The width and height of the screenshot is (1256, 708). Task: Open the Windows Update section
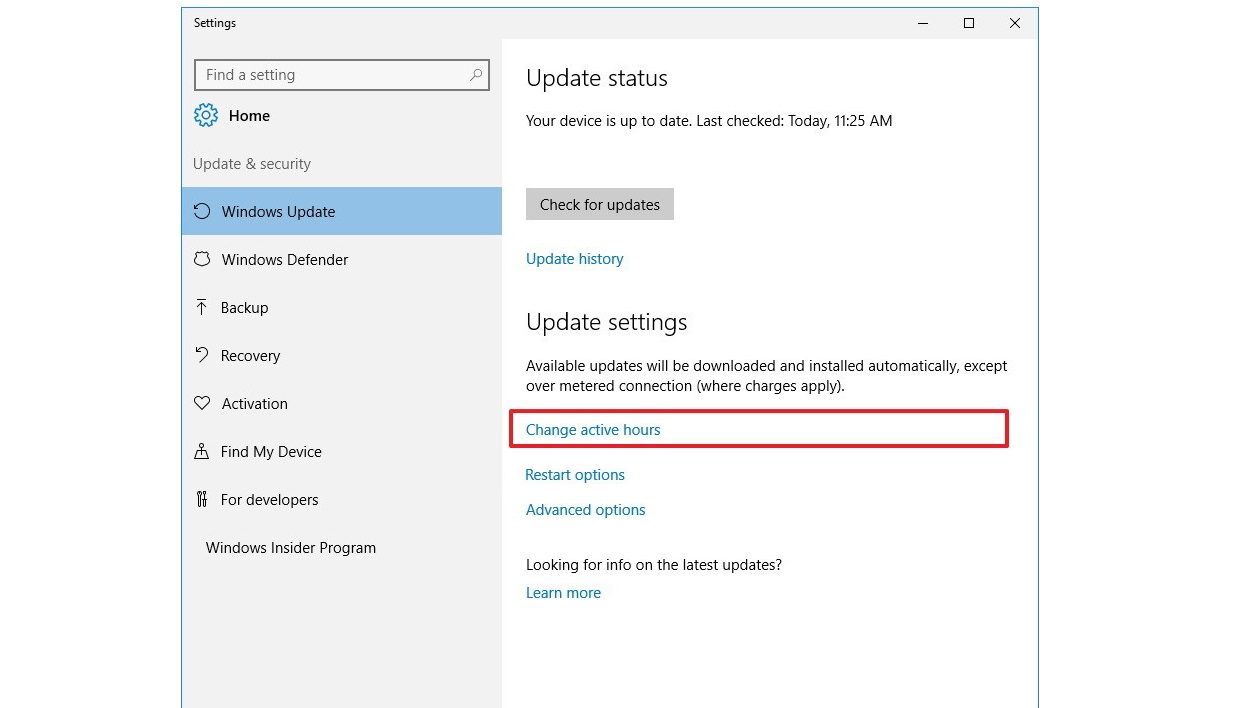click(342, 211)
